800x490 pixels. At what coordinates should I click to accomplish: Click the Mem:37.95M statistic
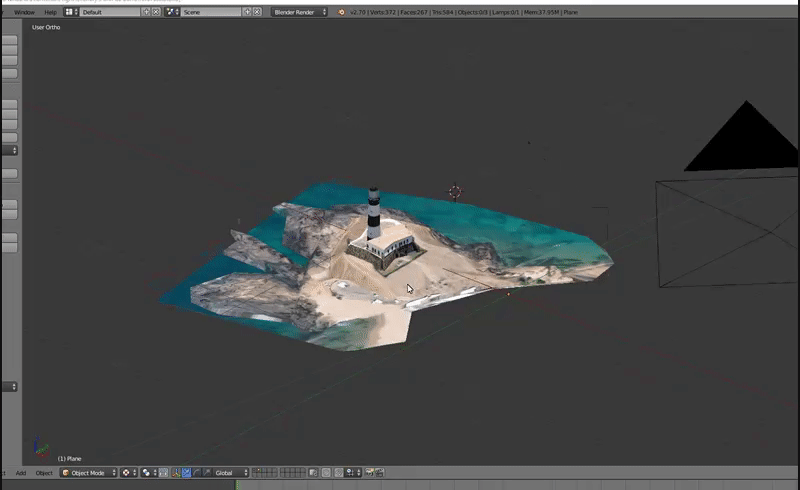coord(541,12)
